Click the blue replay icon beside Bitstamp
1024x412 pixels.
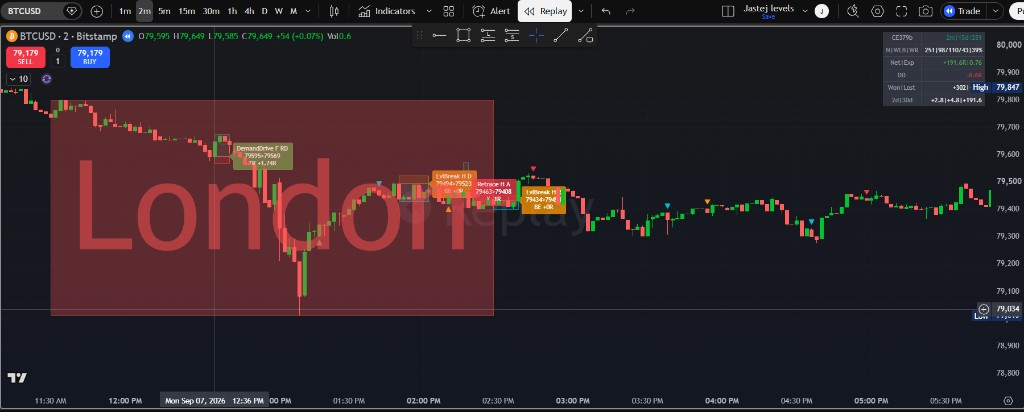point(129,37)
